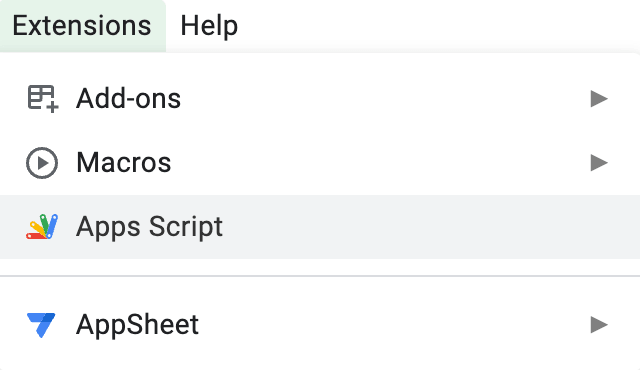Click the Add-ons table-plus icon

click(x=43, y=98)
